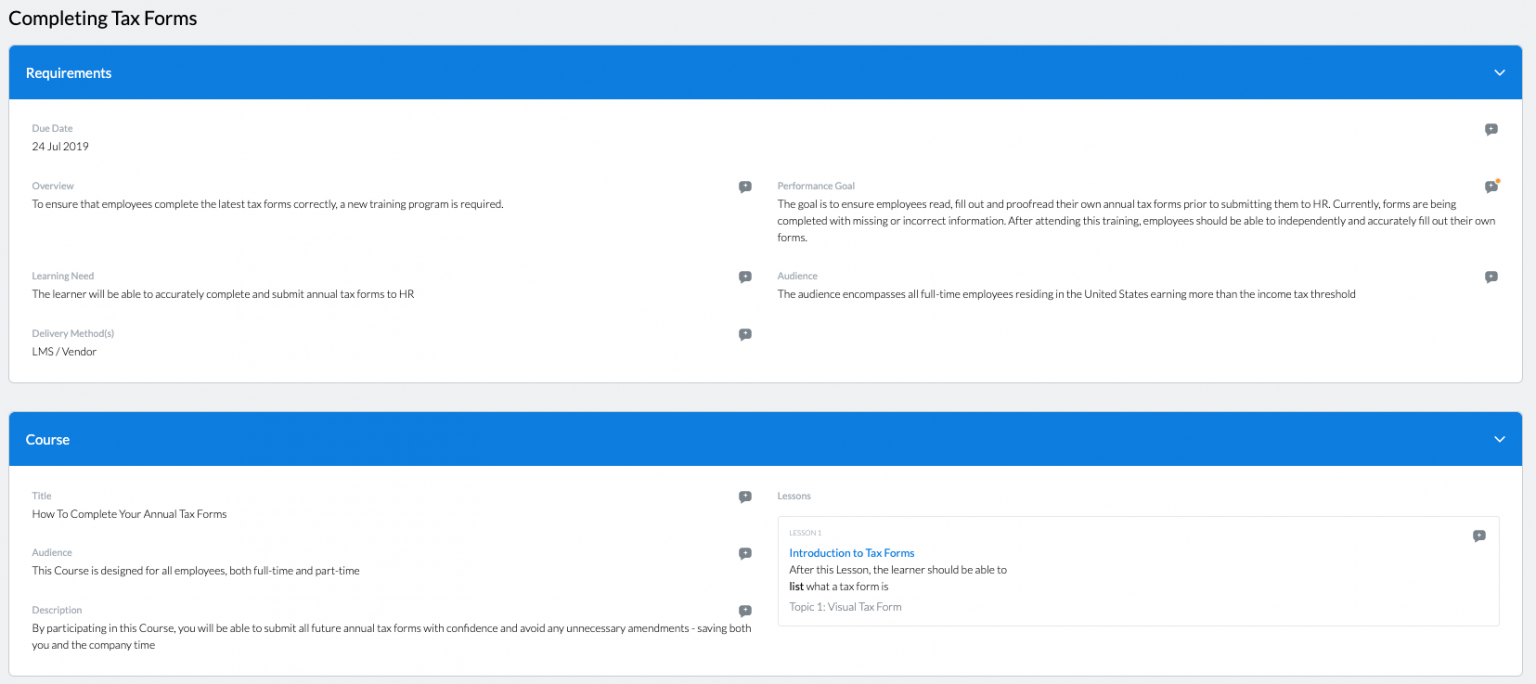Edit the LMS / Vendor delivery method value

coord(64,351)
